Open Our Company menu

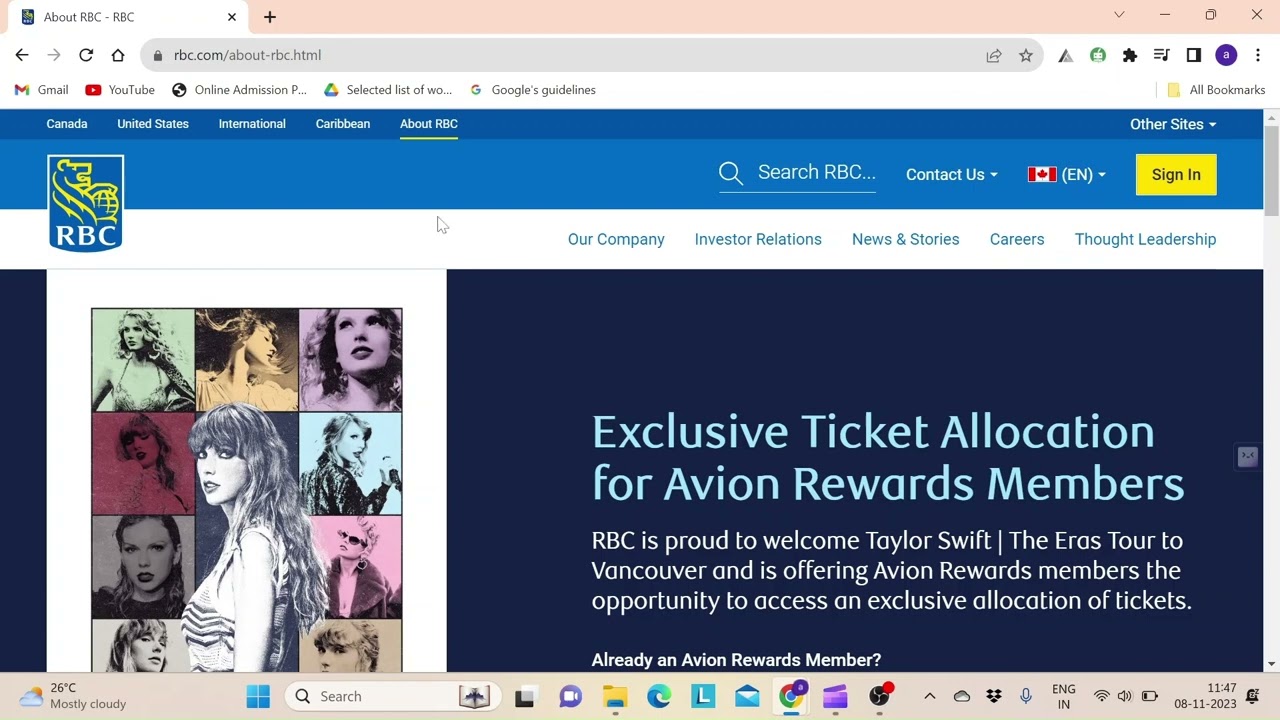click(x=616, y=239)
